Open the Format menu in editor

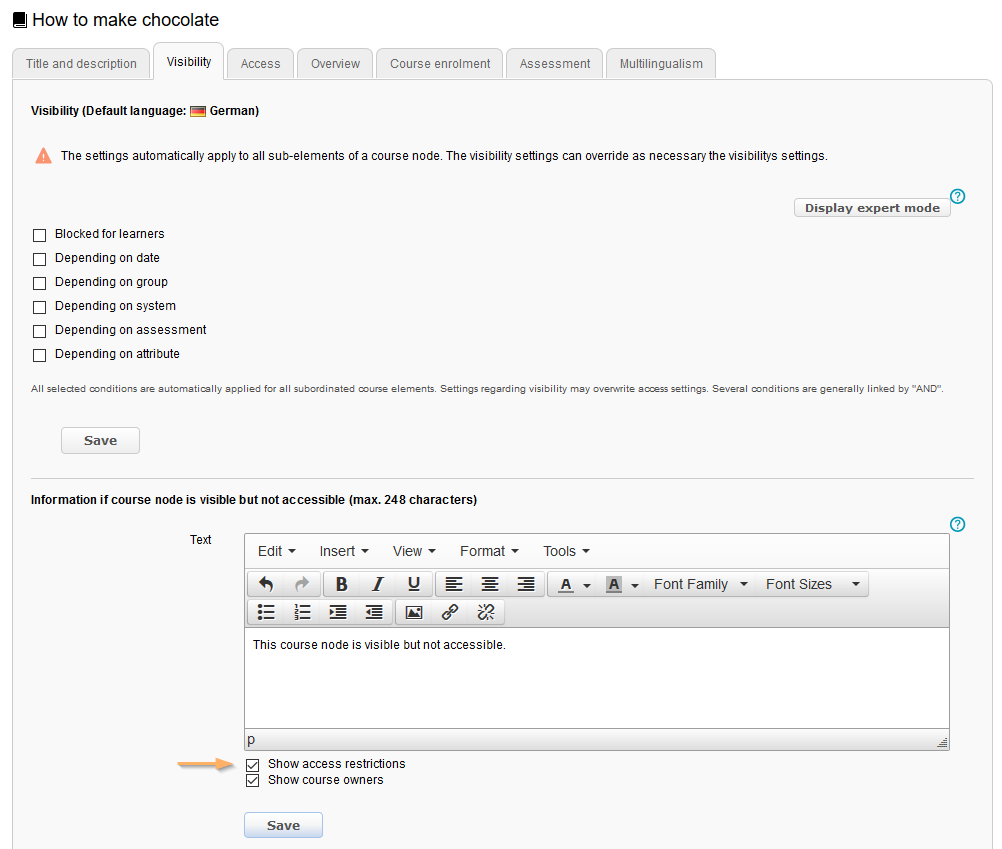[x=489, y=551]
